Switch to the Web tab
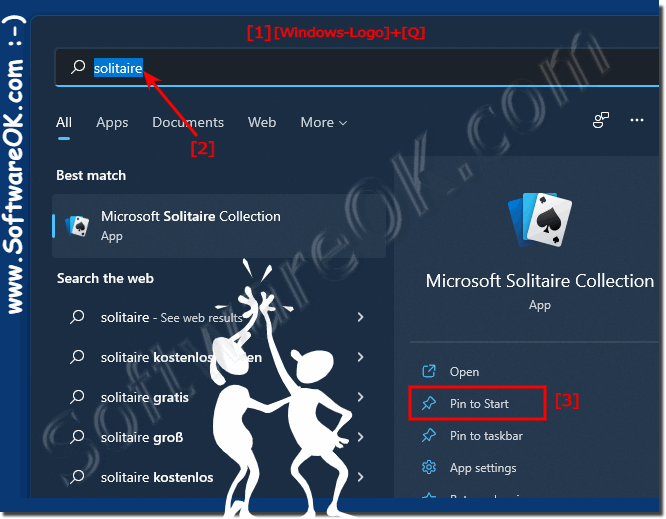The width and height of the screenshot is (666, 519). tap(262, 122)
